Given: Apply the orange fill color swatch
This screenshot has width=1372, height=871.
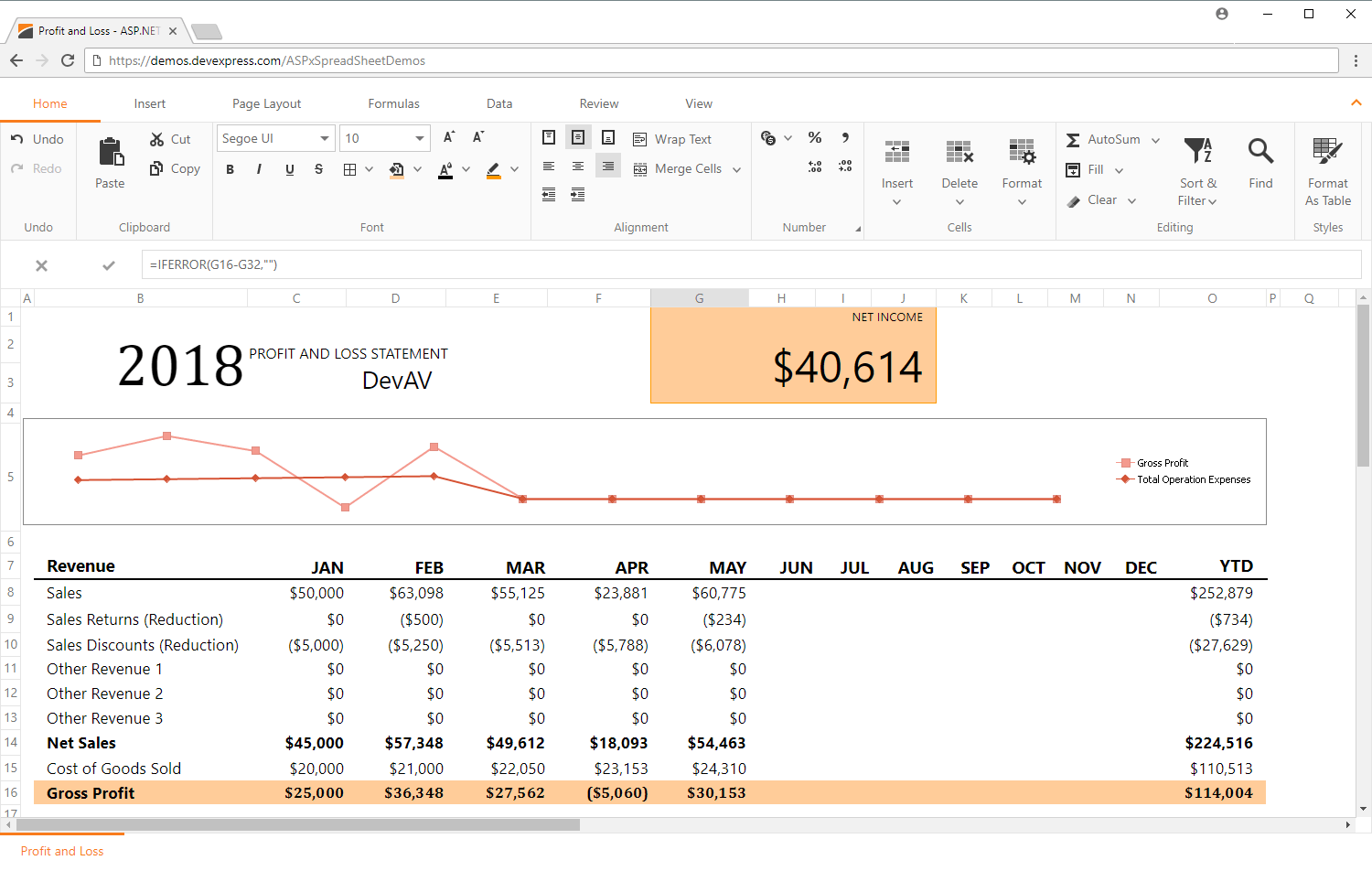Looking at the screenshot, I should pyautogui.click(x=396, y=169).
